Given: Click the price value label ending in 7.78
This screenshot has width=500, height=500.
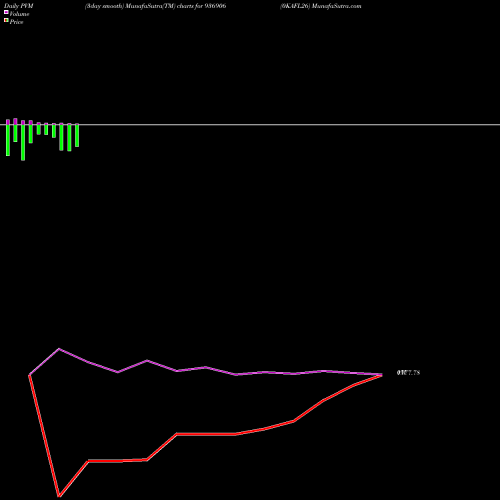Looking at the screenshot, I should [408, 373].
